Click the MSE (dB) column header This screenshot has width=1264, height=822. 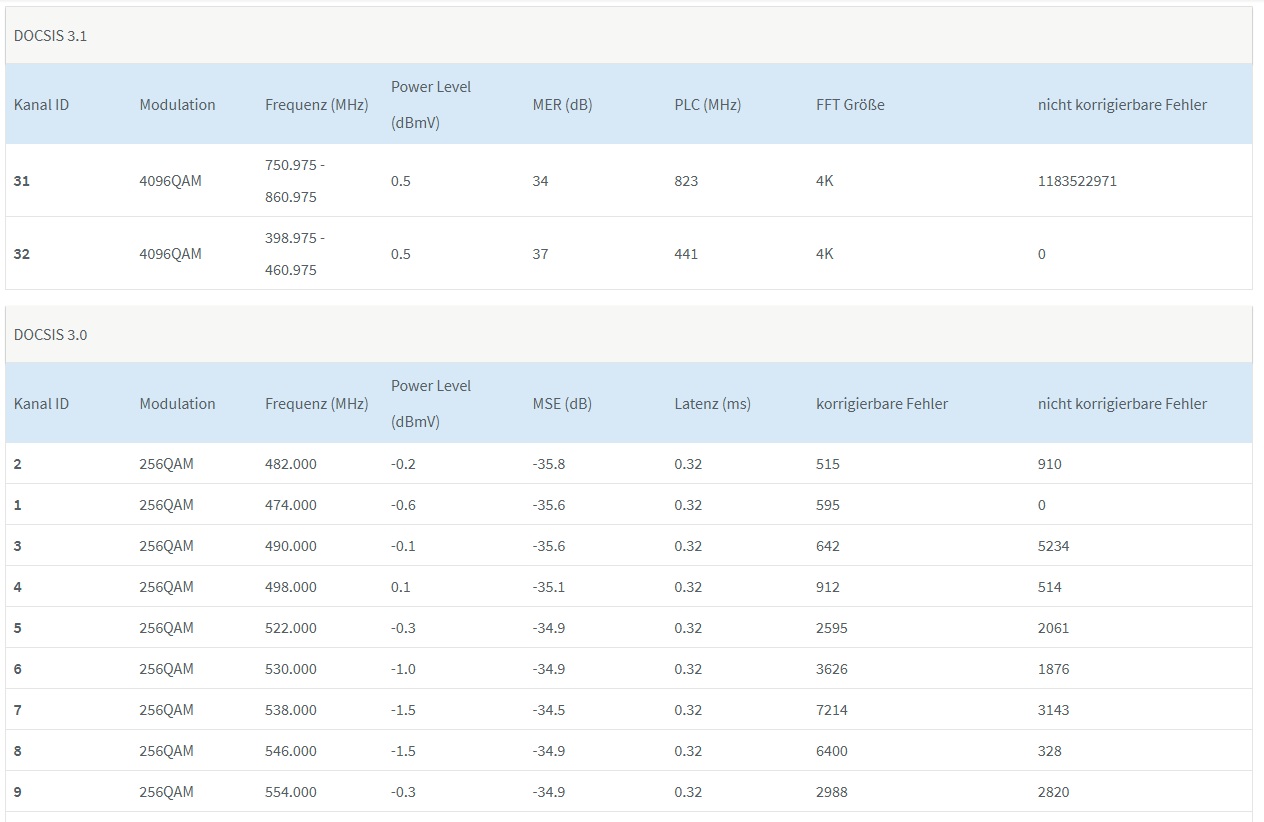[x=562, y=404]
